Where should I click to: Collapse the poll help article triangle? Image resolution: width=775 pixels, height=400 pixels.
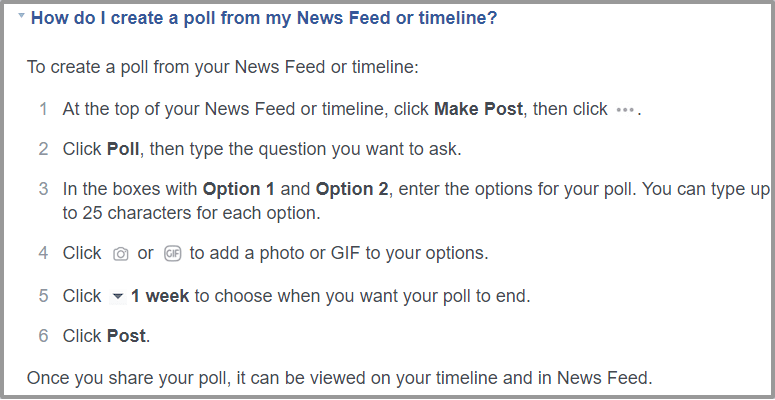21,16
